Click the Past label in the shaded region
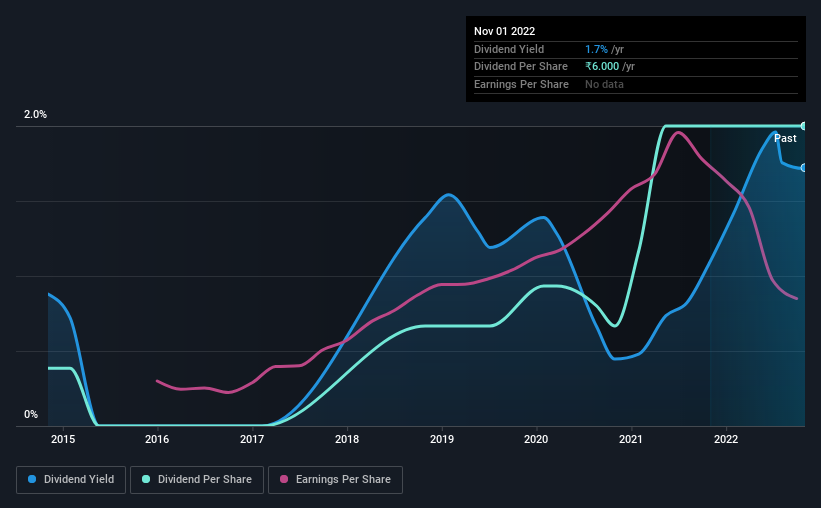The width and height of the screenshot is (821, 508). [x=785, y=138]
